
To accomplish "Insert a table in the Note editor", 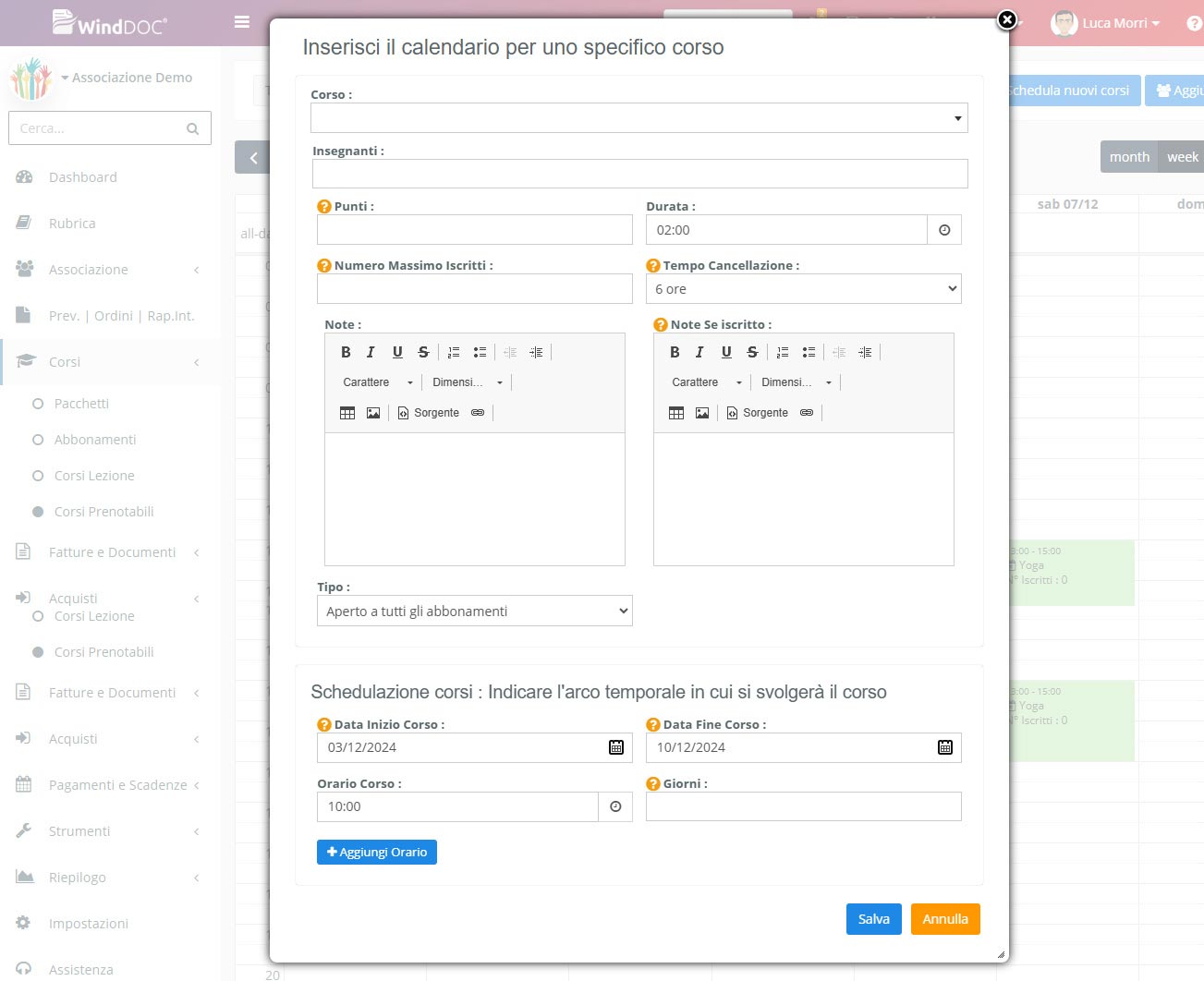I will (347, 413).
